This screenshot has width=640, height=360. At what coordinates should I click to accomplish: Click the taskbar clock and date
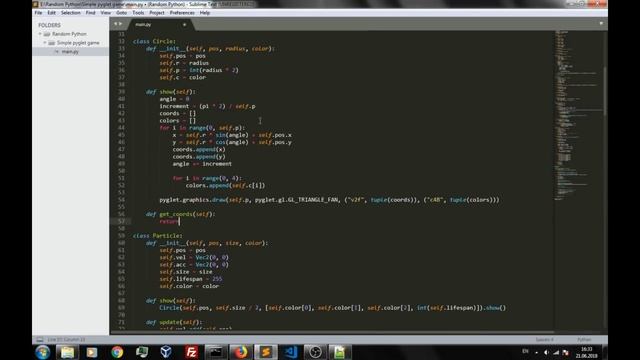click(x=587, y=352)
